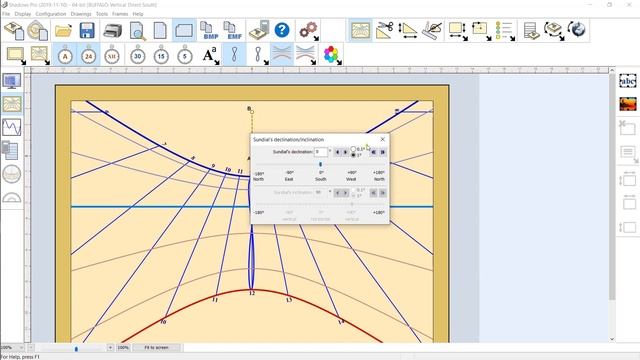This screenshot has width=640, height=360.
Task: Click the highlighted sundial drawing view icon
Action: point(360,30)
